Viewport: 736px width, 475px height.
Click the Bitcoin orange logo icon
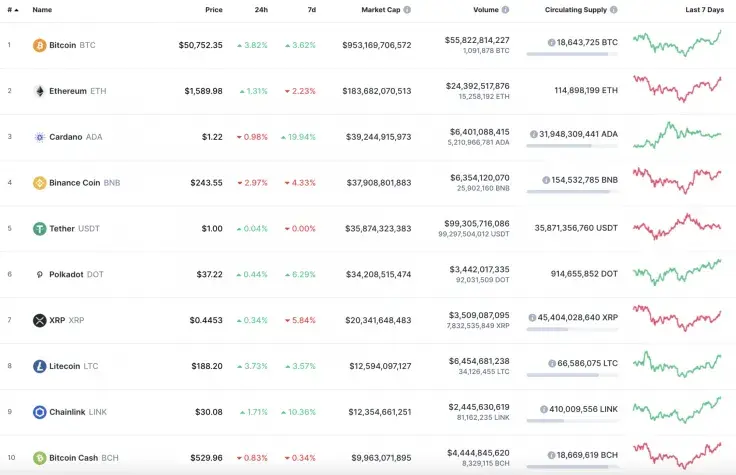(39, 45)
